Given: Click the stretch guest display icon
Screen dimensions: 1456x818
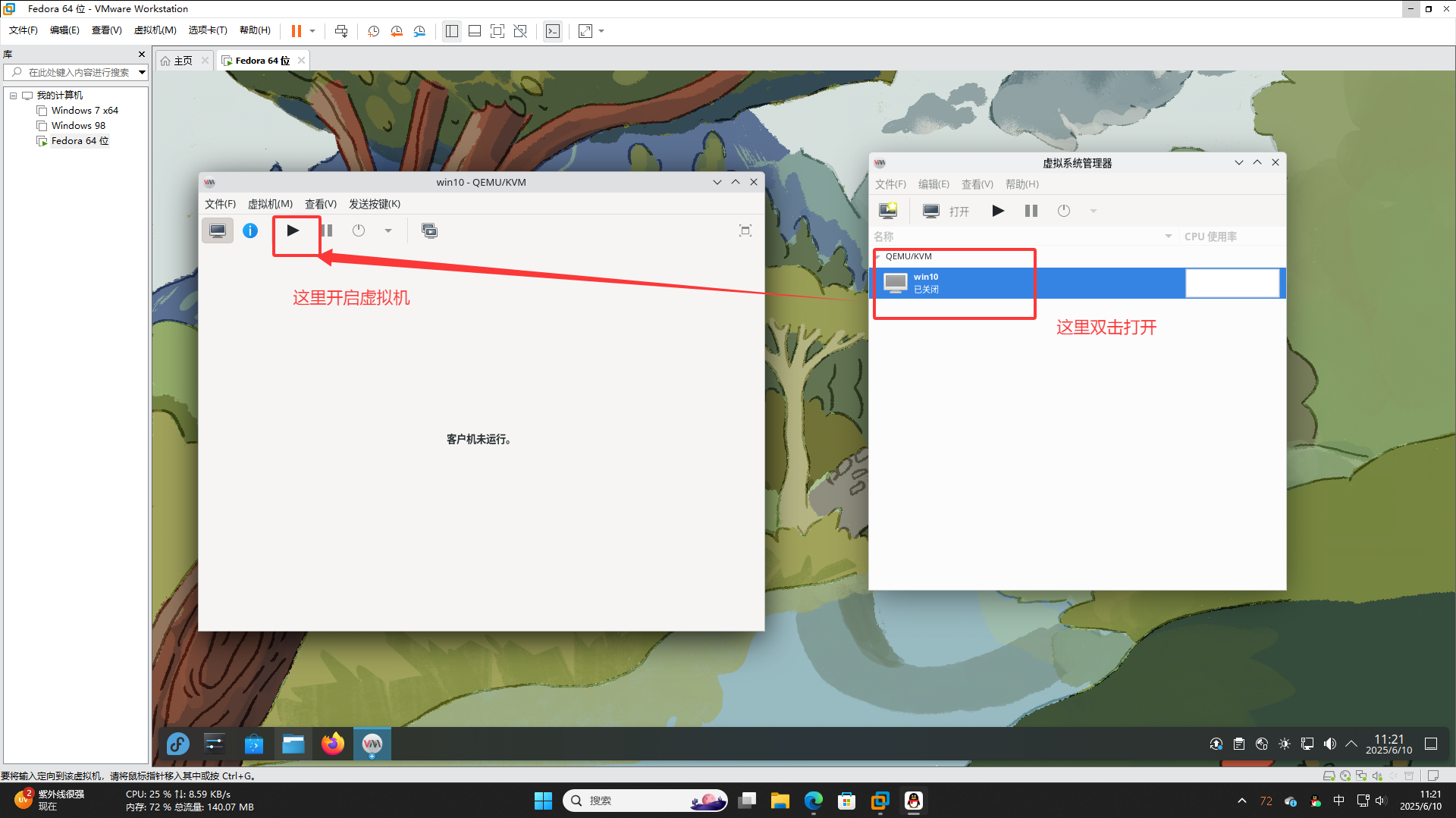Looking at the screenshot, I should click(x=585, y=31).
